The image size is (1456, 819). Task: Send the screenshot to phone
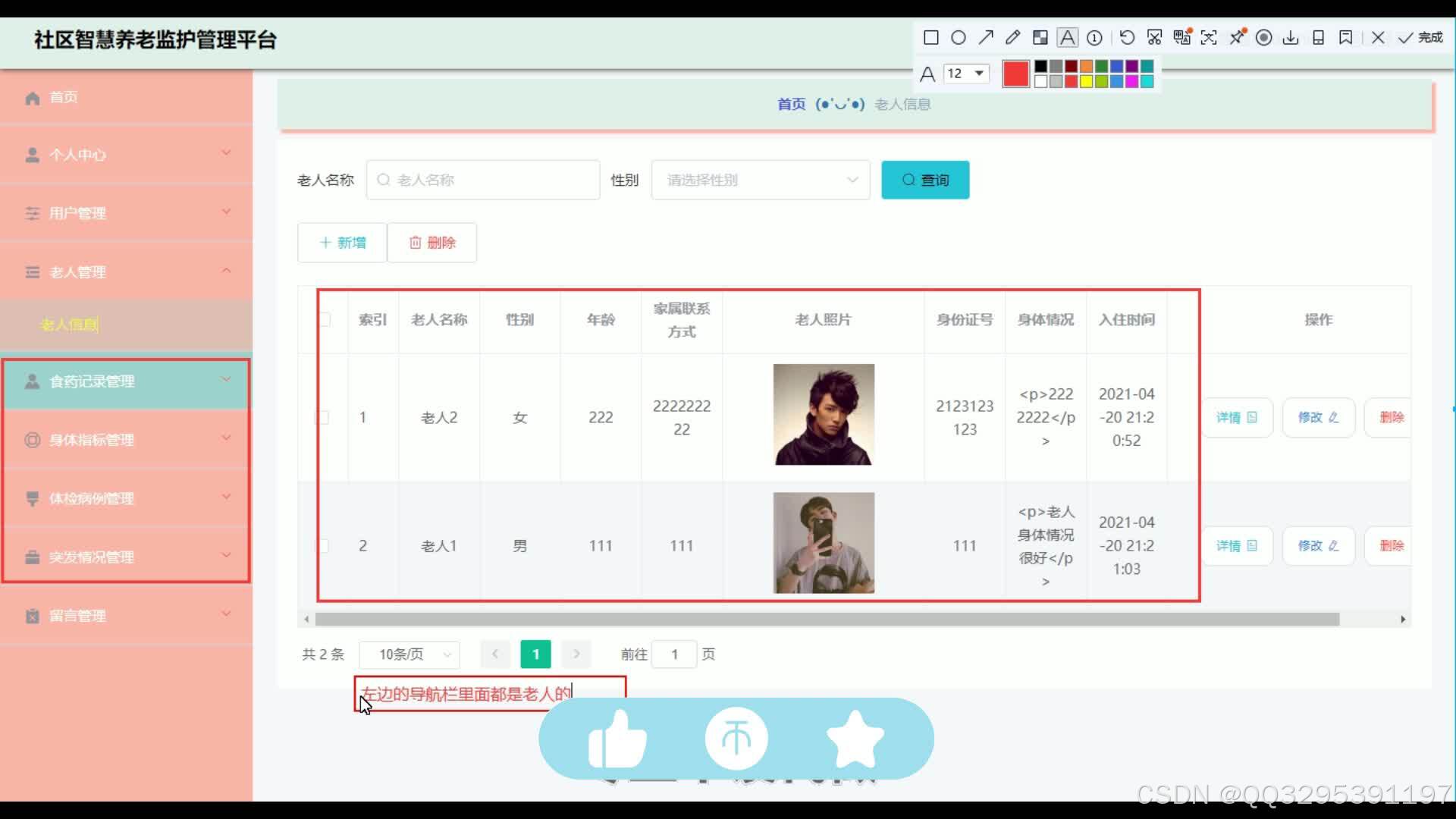point(1319,37)
